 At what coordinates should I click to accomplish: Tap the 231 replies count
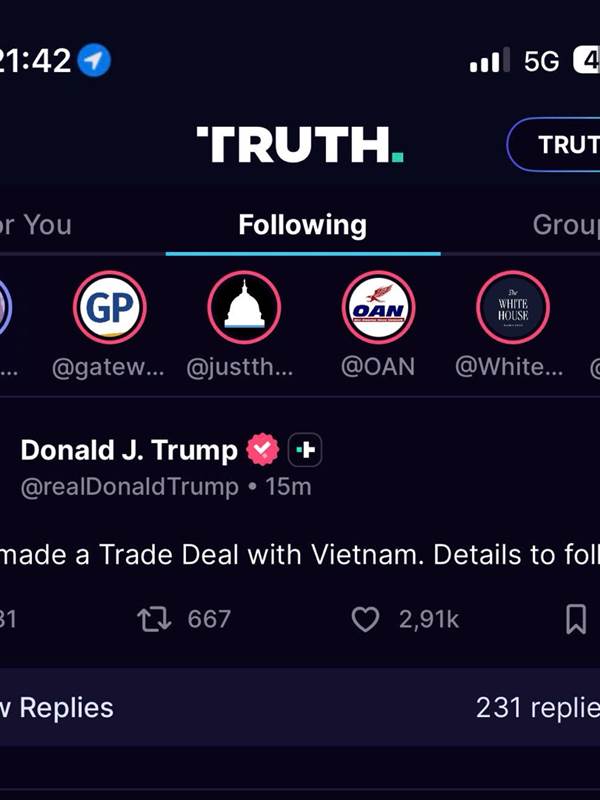click(x=538, y=708)
